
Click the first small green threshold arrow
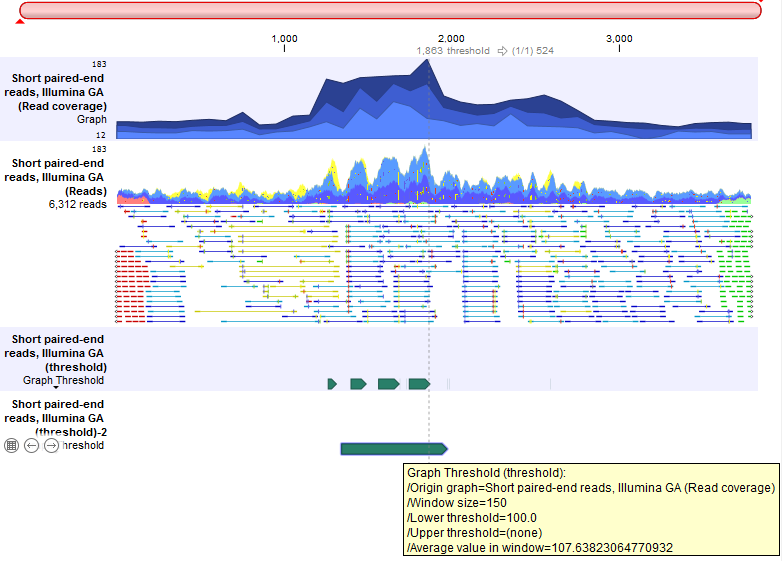332,384
